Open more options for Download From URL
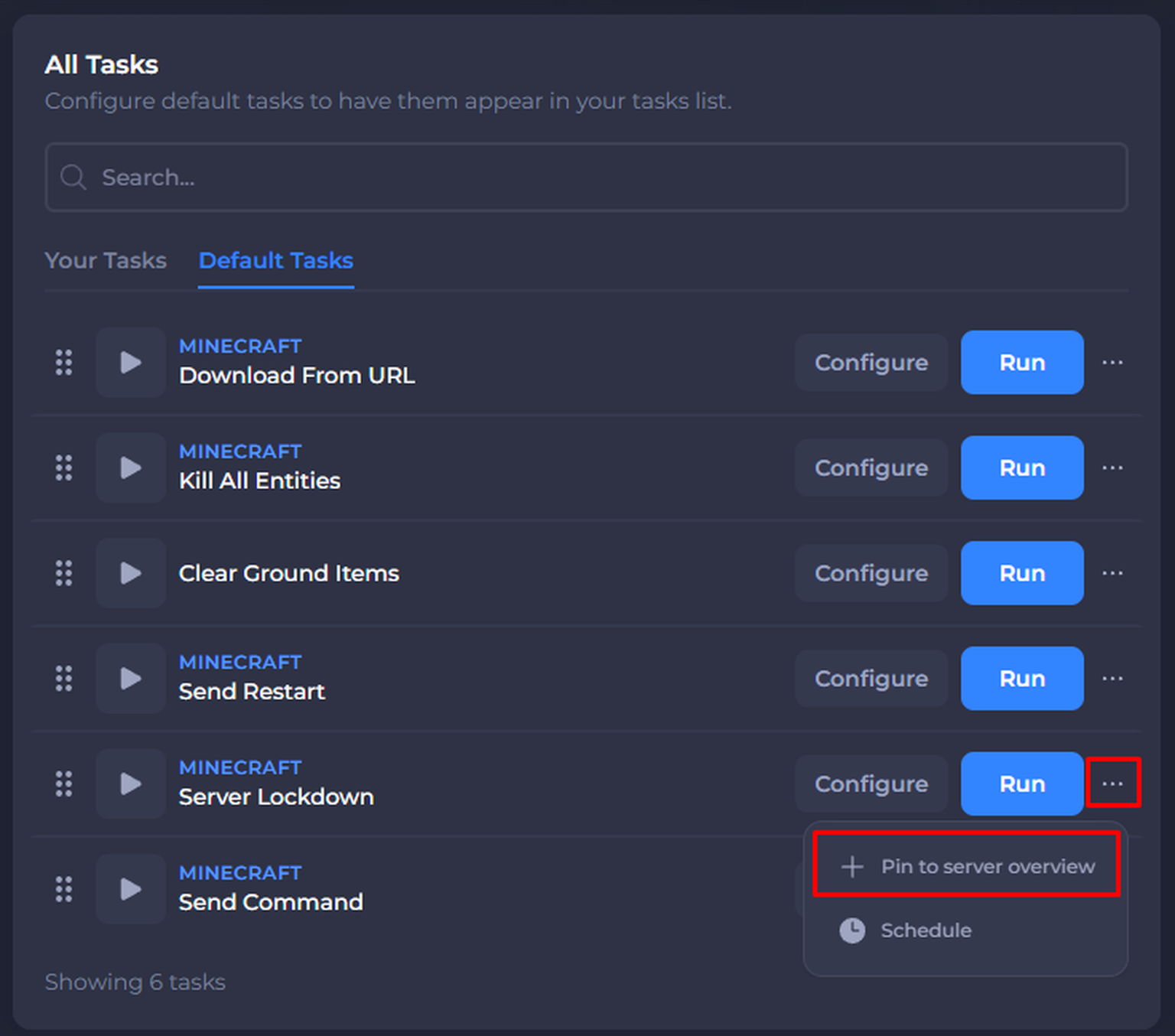This screenshot has width=1175, height=1036. pos(1112,362)
